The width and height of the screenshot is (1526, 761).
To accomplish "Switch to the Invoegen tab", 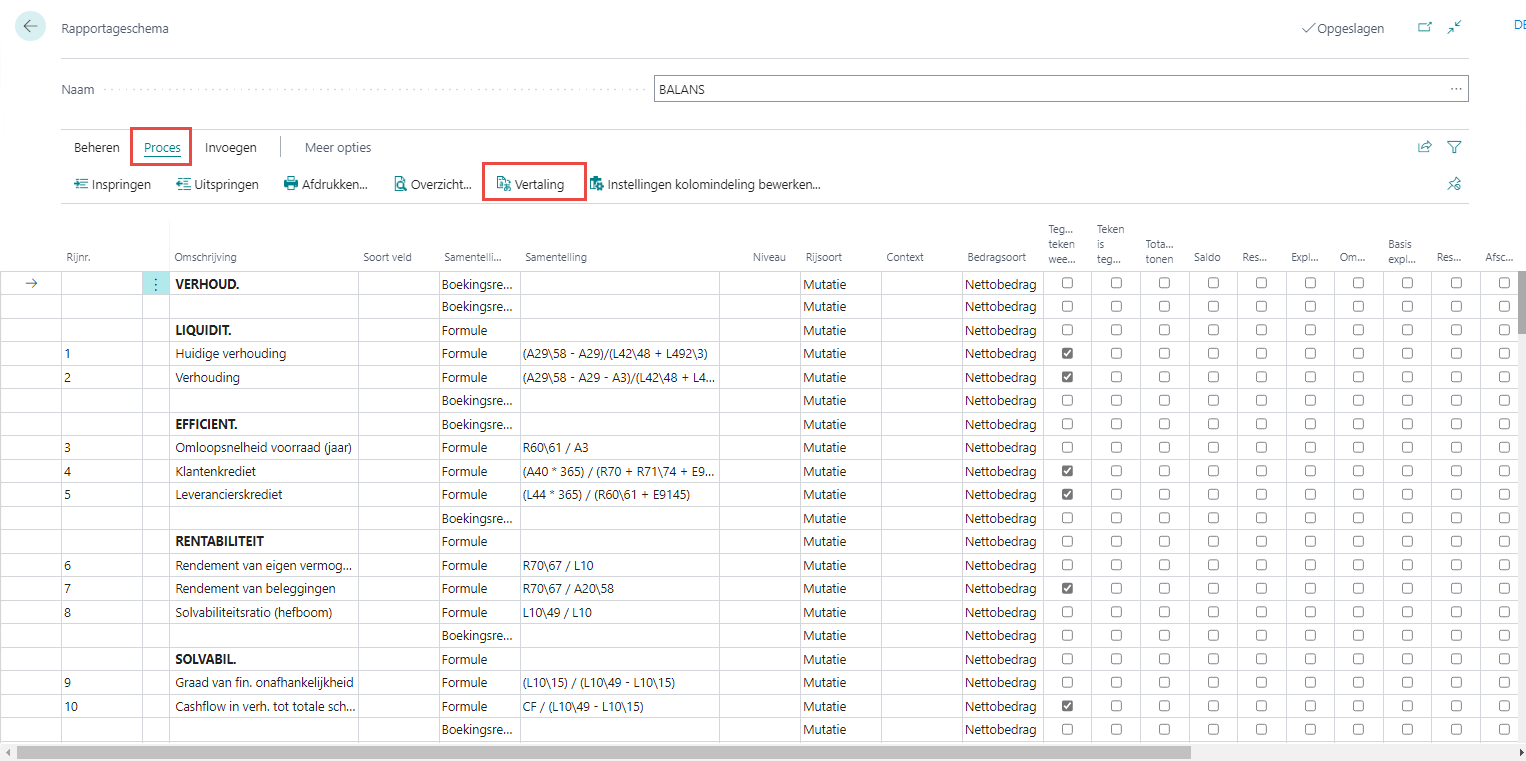I will tap(231, 147).
